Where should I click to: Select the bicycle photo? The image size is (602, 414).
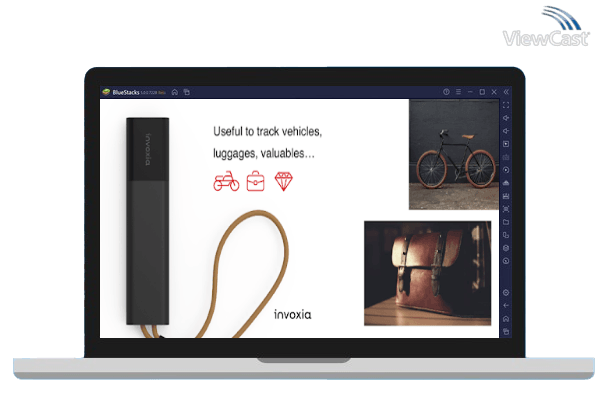point(454,154)
